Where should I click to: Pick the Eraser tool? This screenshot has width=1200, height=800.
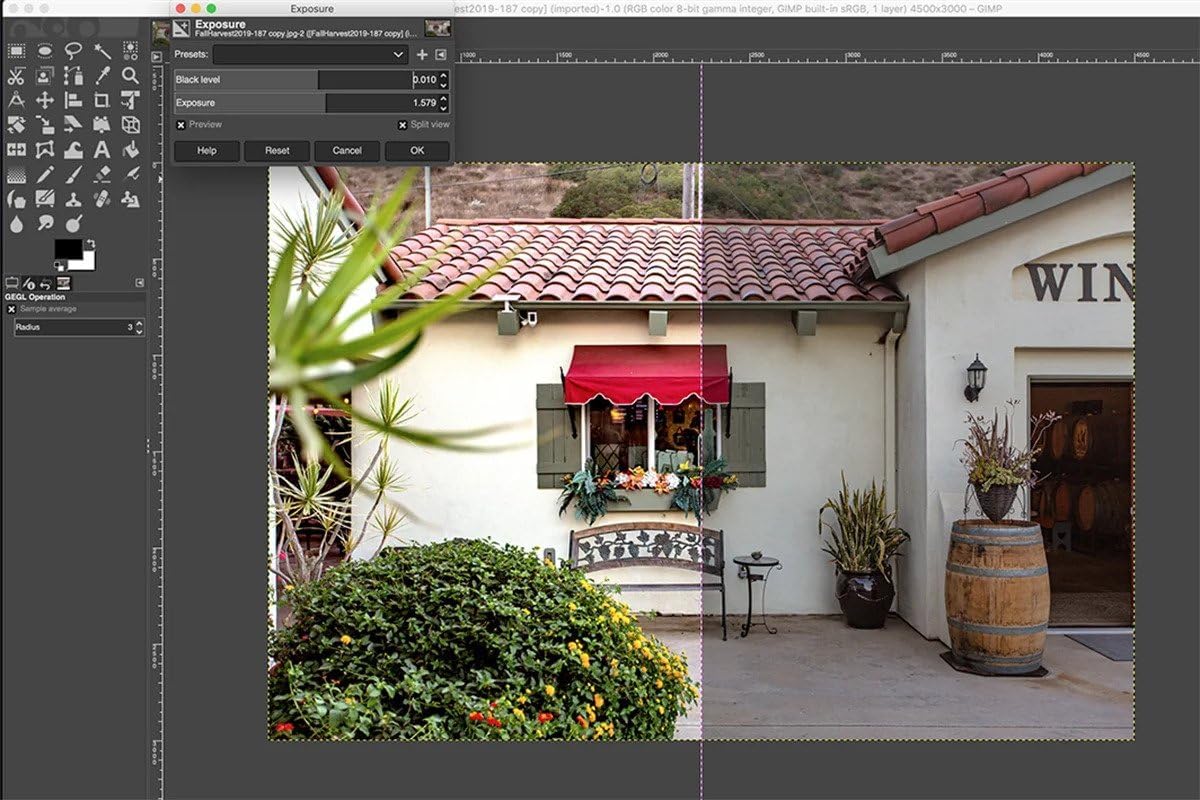tap(102, 174)
